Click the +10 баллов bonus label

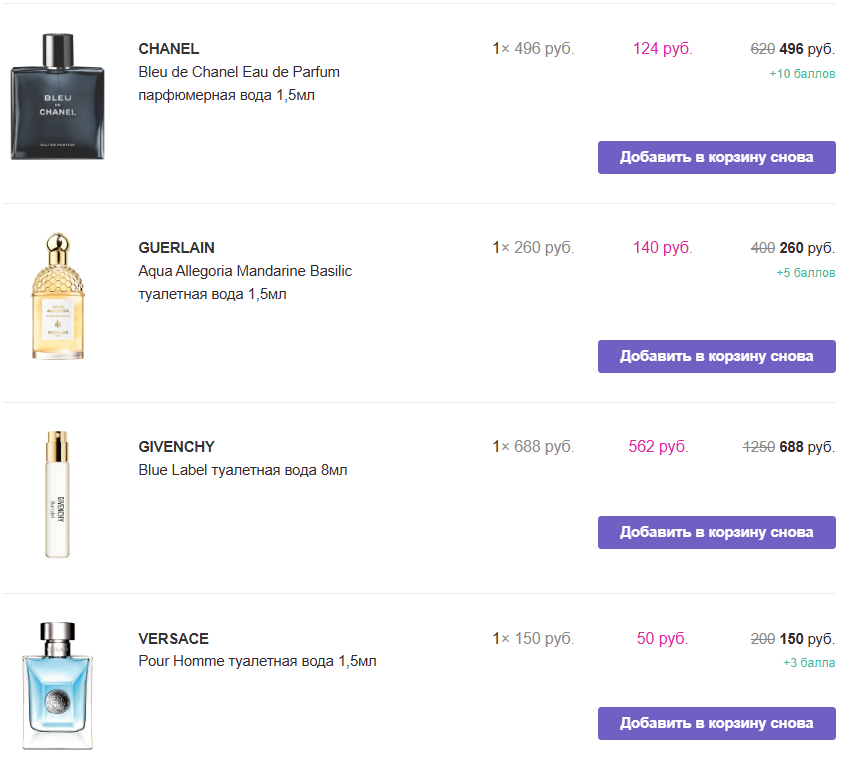click(802, 74)
